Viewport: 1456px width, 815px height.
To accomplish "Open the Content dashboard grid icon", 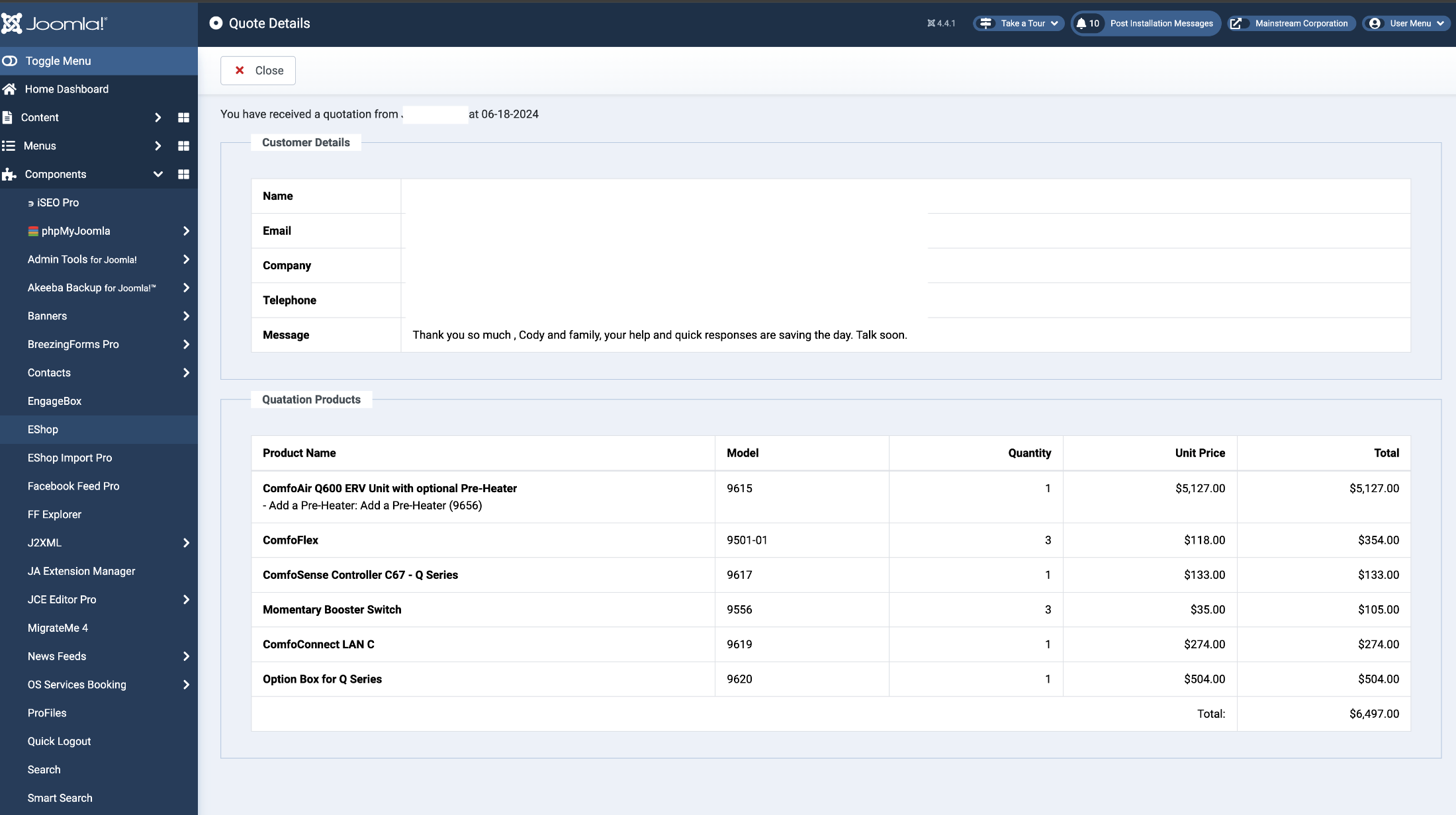I will (184, 118).
